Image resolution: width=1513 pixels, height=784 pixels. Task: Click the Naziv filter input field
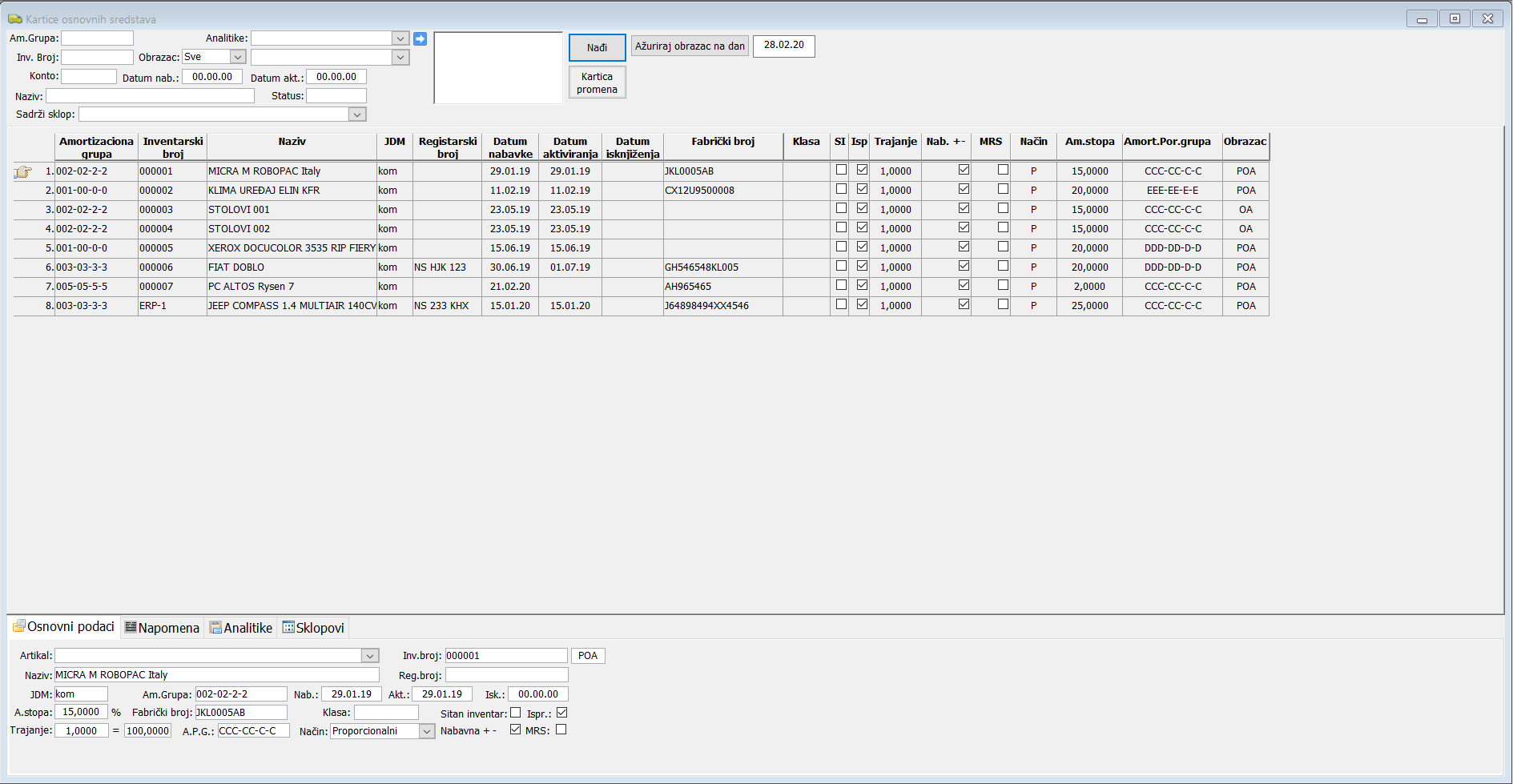point(150,96)
